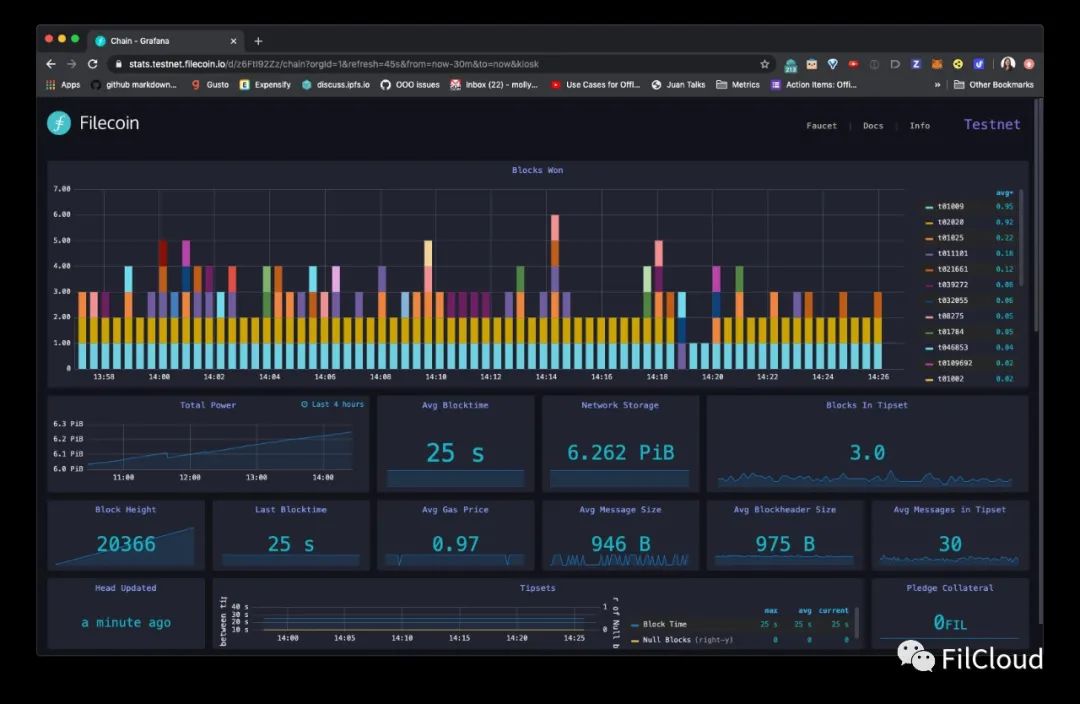Click the 20366 block height value
Image resolution: width=1080 pixels, height=704 pixels.
click(x=126, y=544)
